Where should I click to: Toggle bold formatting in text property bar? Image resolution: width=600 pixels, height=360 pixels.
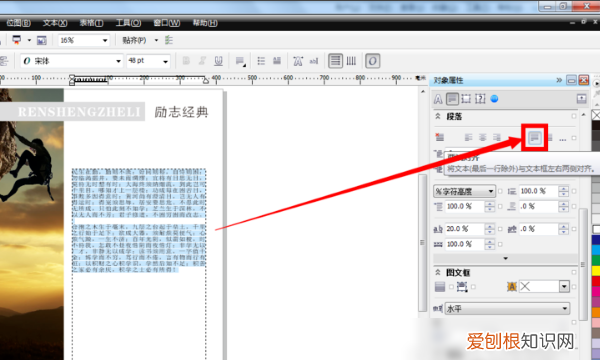pyautogui.click(x=186, y=61)
